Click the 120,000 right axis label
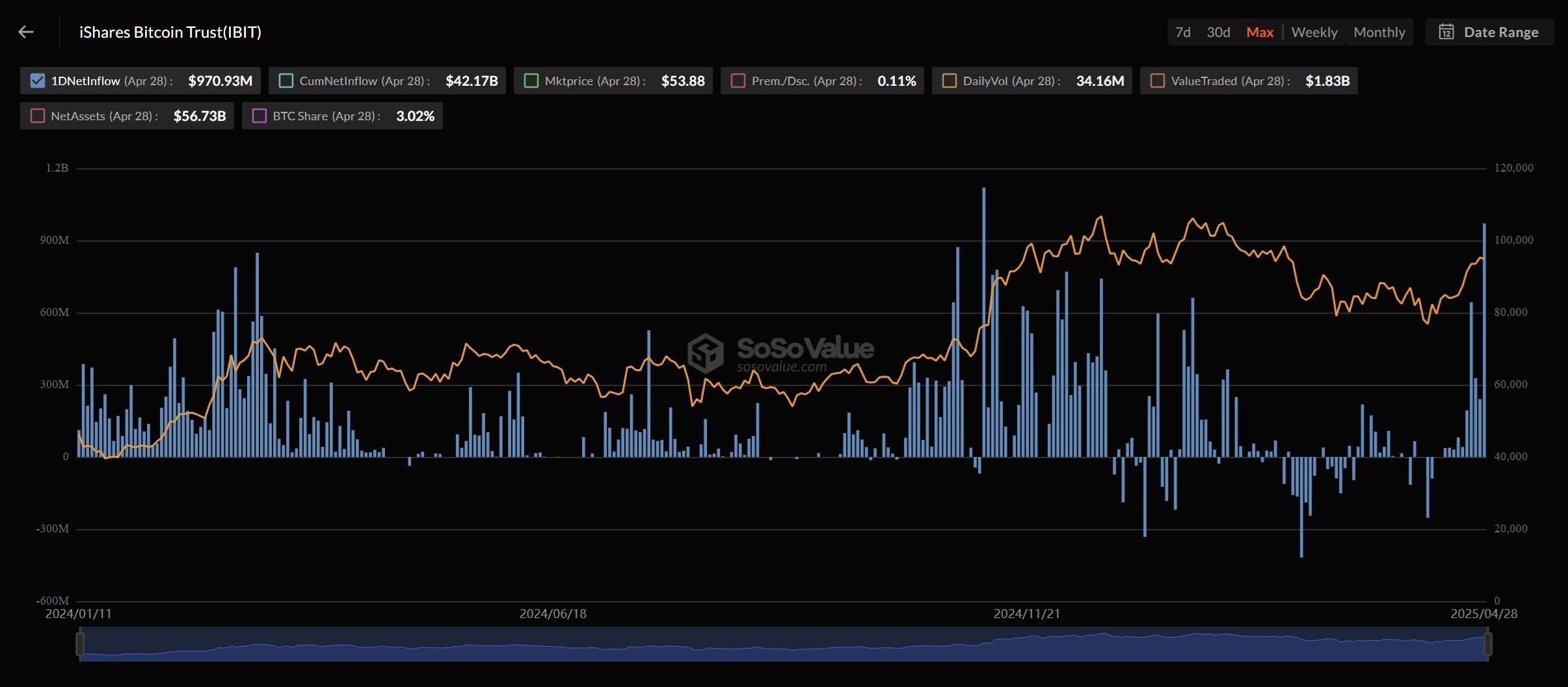This screenshot has width=1568, height=687. (x=1514, y=168)
